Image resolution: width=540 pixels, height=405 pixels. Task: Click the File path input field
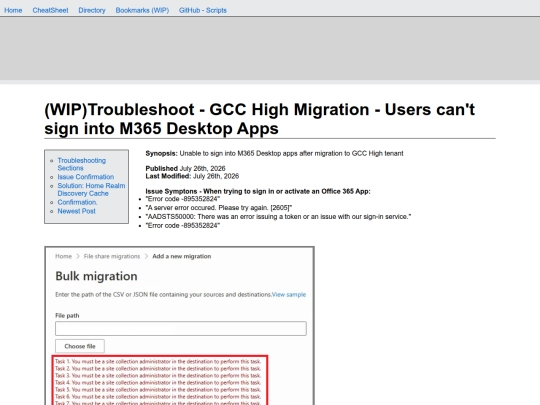(181, 329)
